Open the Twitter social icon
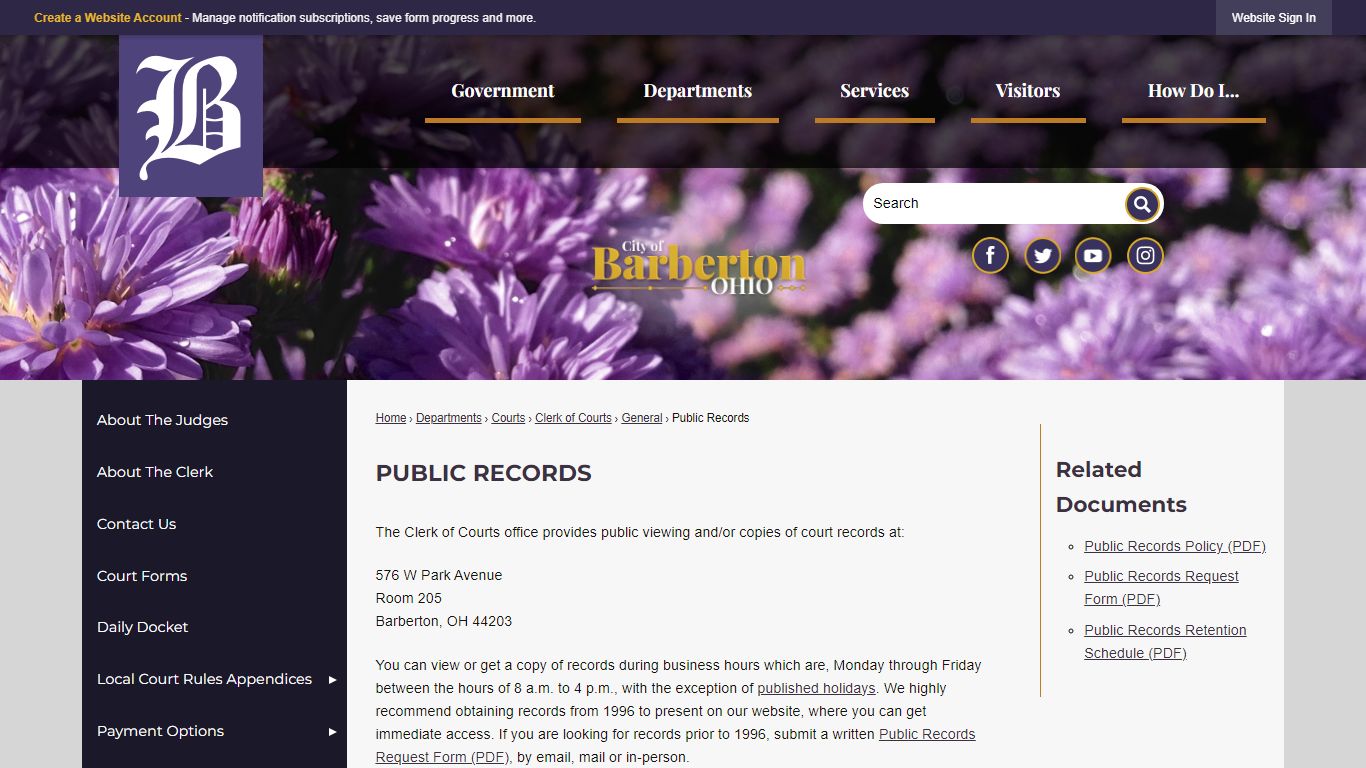This screenshot has width=1366, height=768. [1042, 256]
